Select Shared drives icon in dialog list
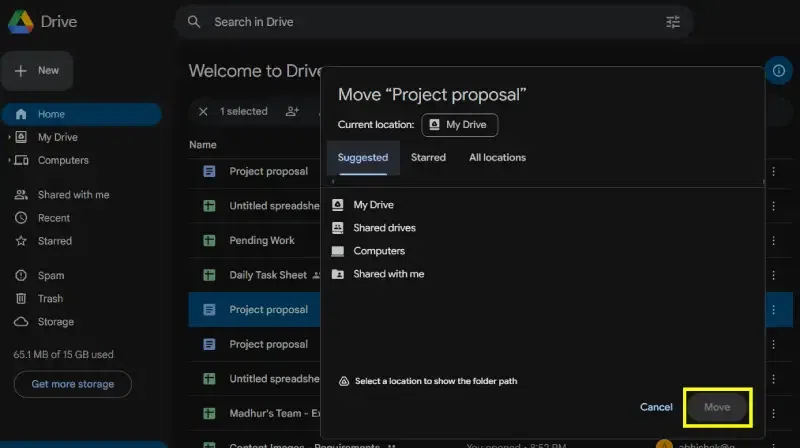The height and width of the screenshot is (448, 800). (337, 228)
